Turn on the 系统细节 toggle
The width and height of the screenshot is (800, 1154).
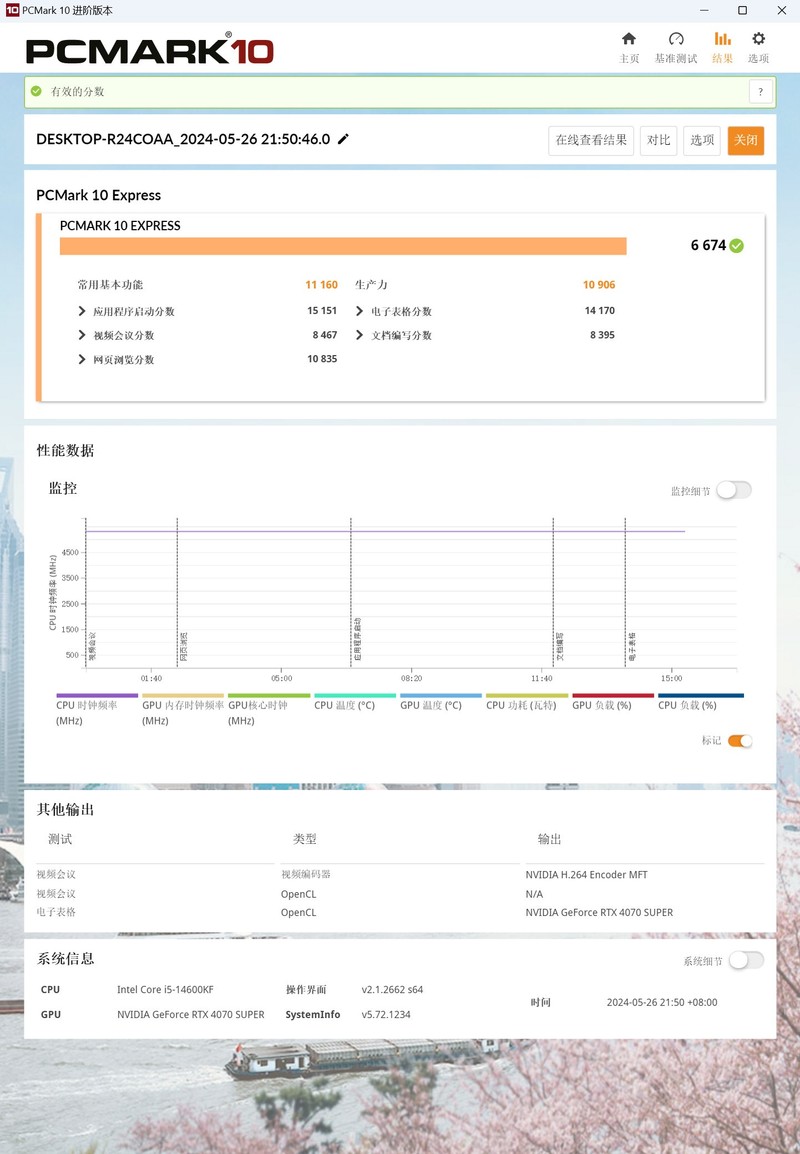point(745,959)
